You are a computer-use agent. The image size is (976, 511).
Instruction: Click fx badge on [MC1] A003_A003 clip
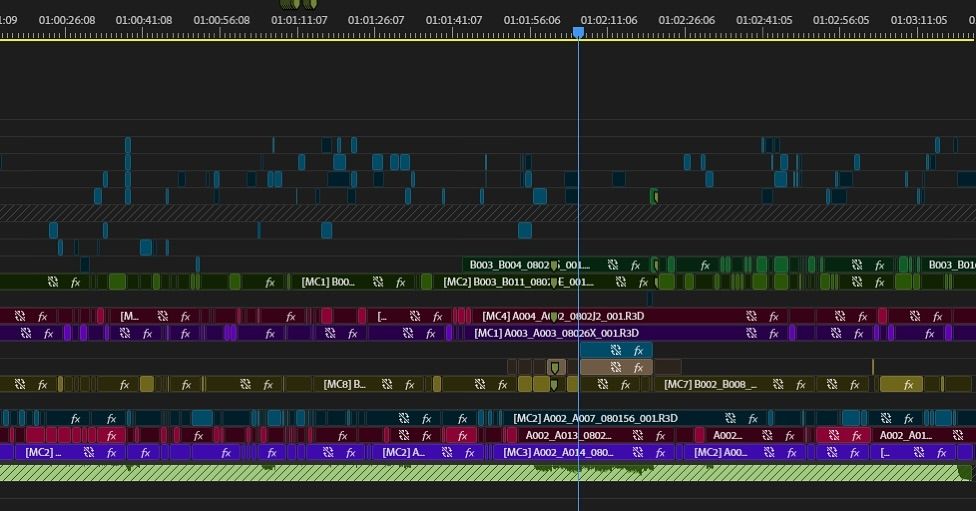pos(774,334)
